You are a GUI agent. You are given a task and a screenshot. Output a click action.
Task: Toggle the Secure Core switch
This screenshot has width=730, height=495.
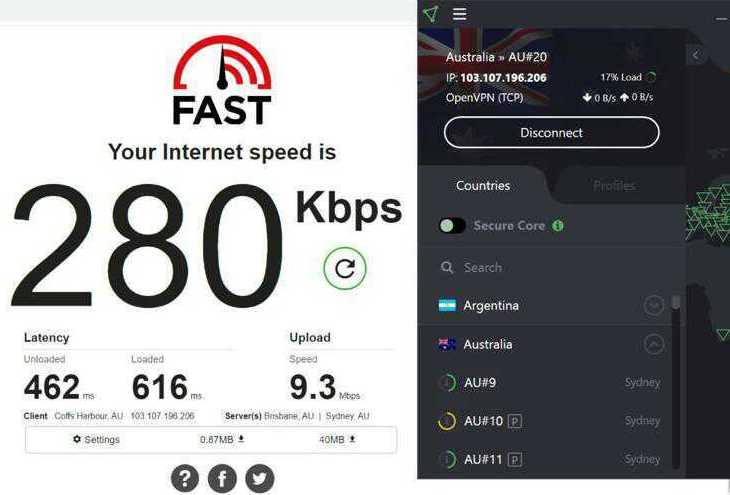coord(452,226)
